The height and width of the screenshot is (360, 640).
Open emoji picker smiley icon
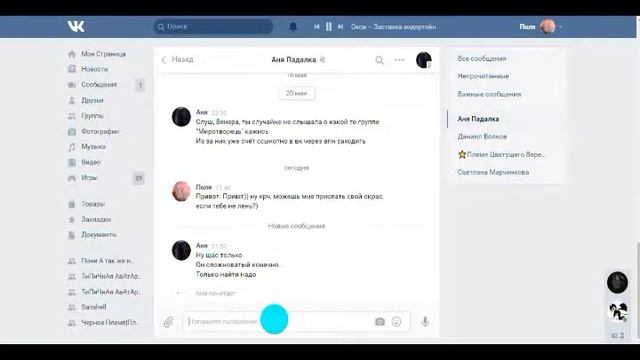396,322
